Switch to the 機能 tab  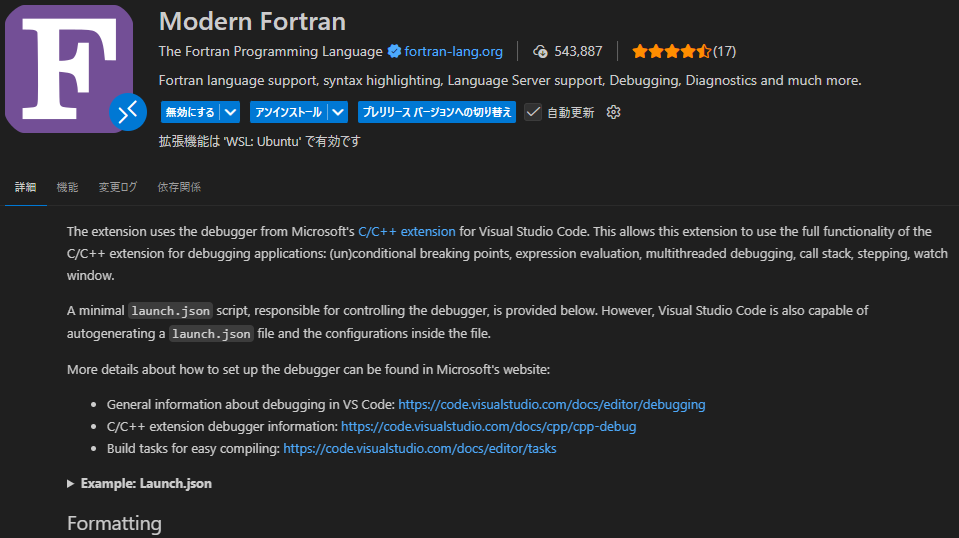(x=67, y=187)
